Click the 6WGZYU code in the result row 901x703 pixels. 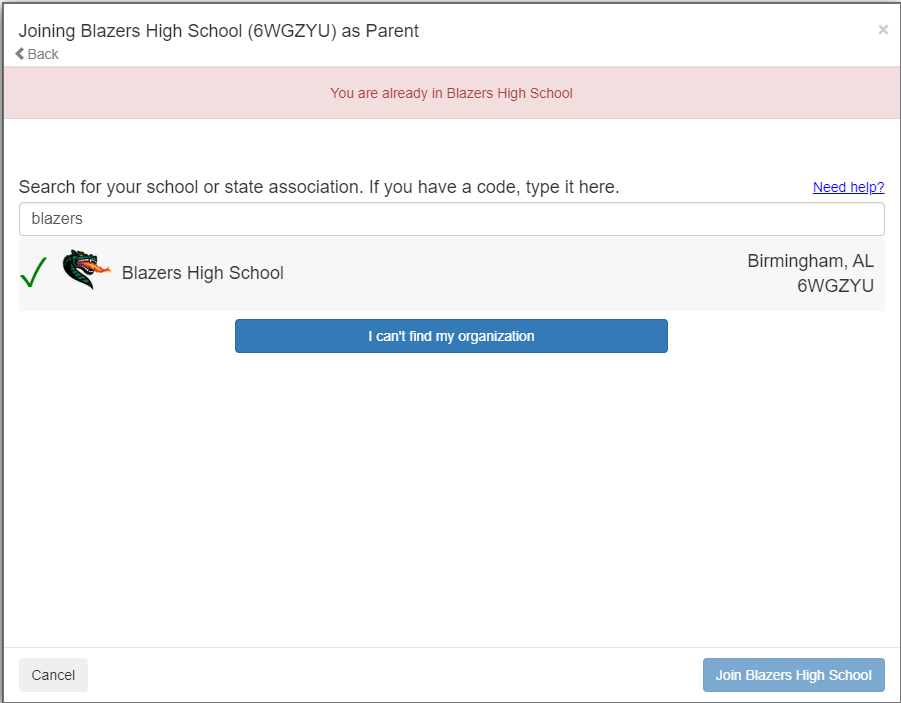tap(835, 286)
